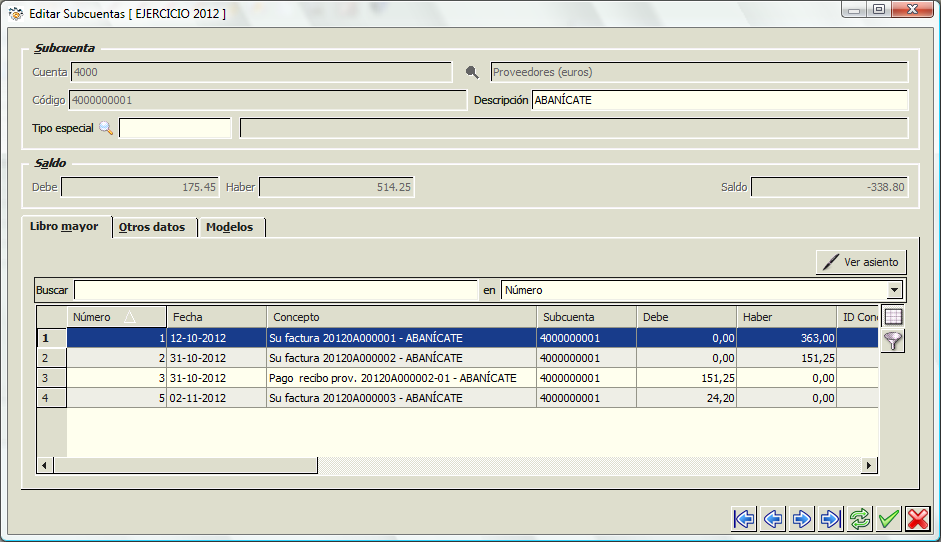
Task: Click the table columns configuration icon
Action: click(893, 317)
